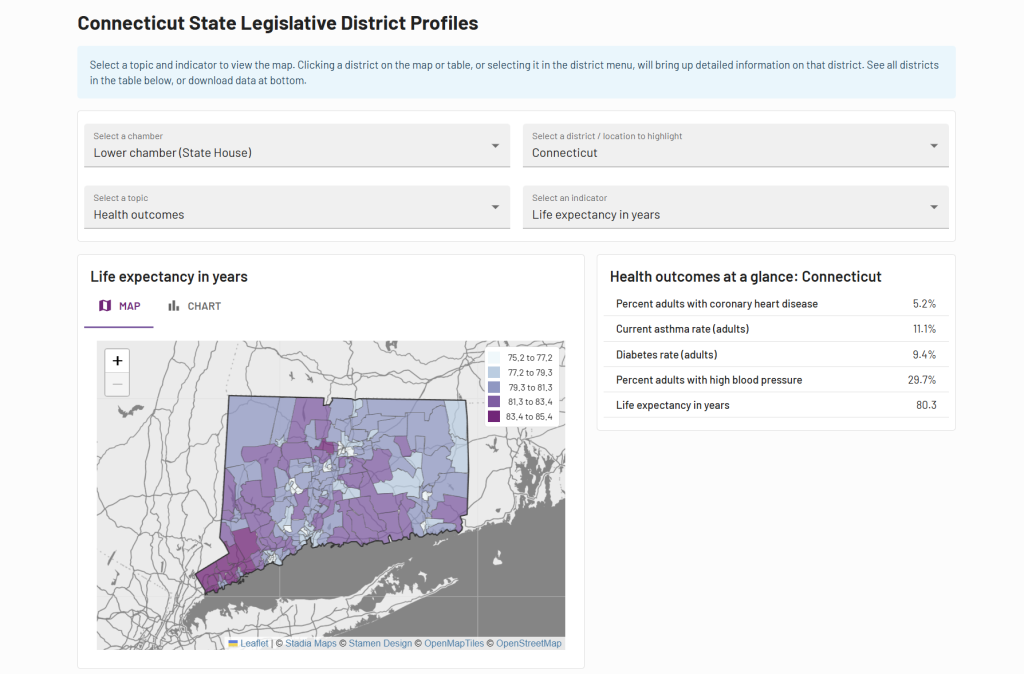The width and height of the screenshot is (1024, 674).
Task: Click the OpenStreetMap attribution link
Action: (529, 643)
